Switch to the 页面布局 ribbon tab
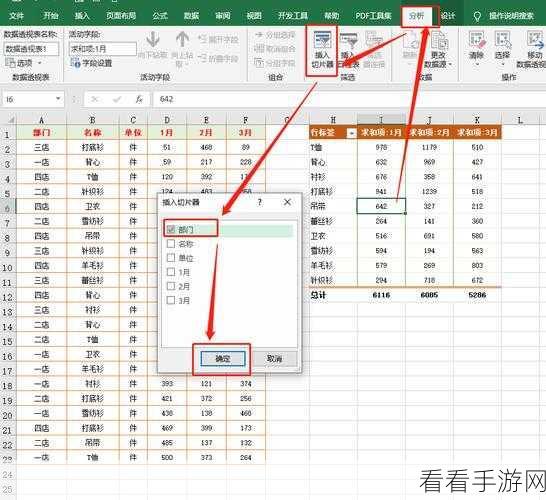Viewport: 546px width, 500px height. [x=121, y=16]
